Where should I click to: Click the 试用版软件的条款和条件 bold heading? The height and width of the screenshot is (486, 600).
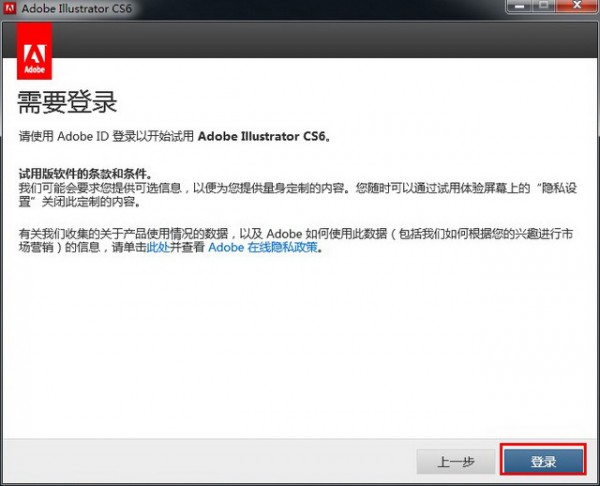pos(85,174)
